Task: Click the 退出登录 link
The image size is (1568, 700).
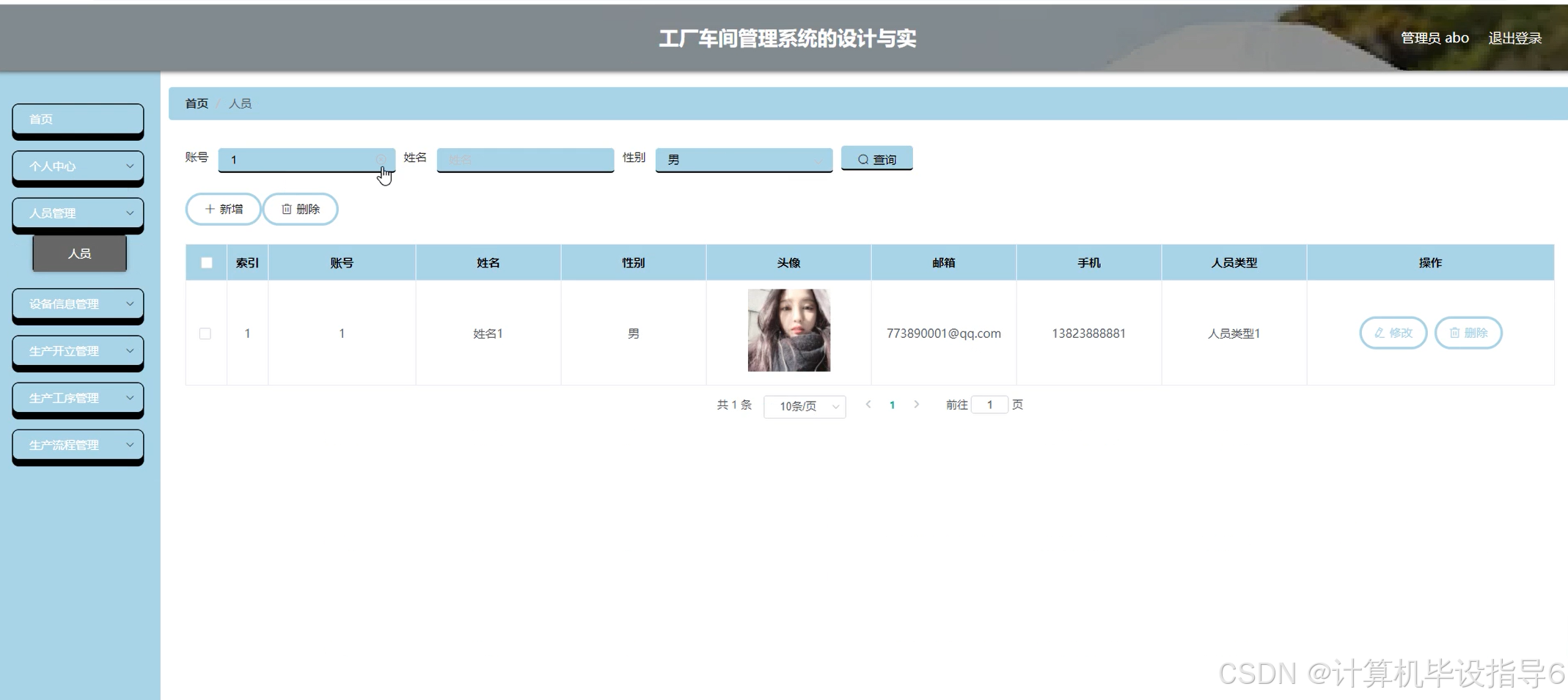Action: tap(1514, 38)
